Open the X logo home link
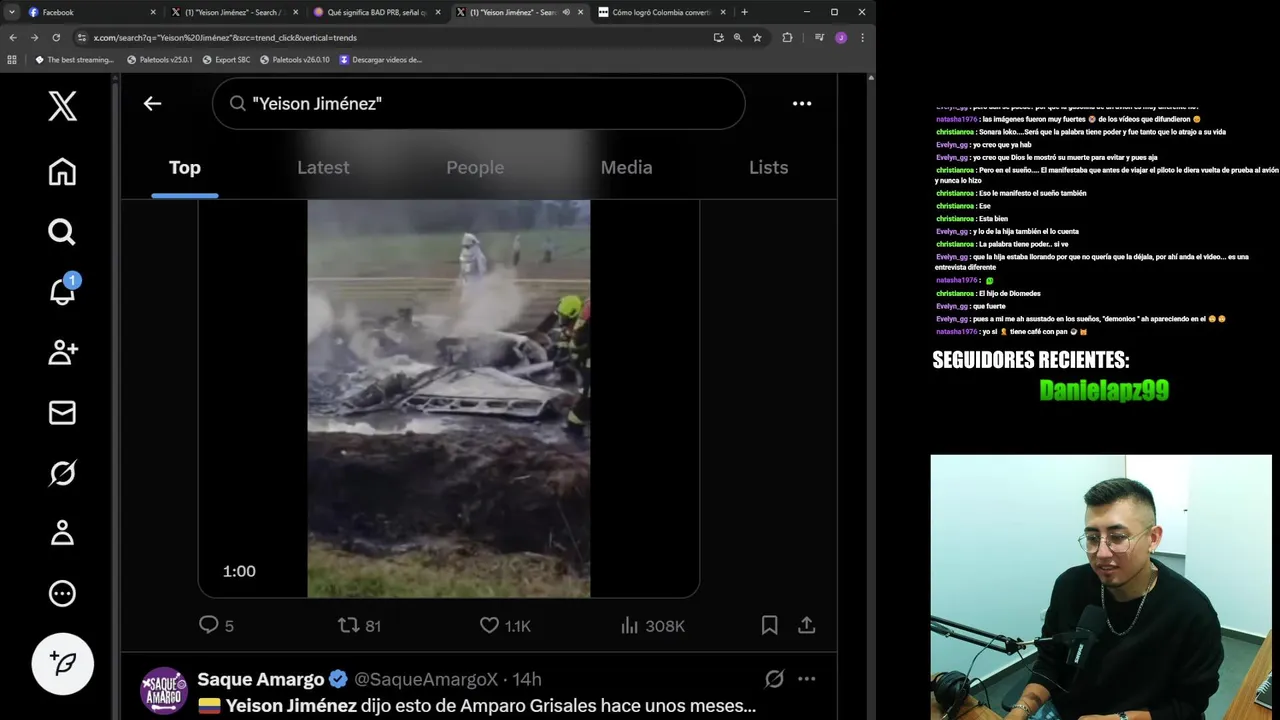This screenshot has height=720, width=1280. coord(62,105)
